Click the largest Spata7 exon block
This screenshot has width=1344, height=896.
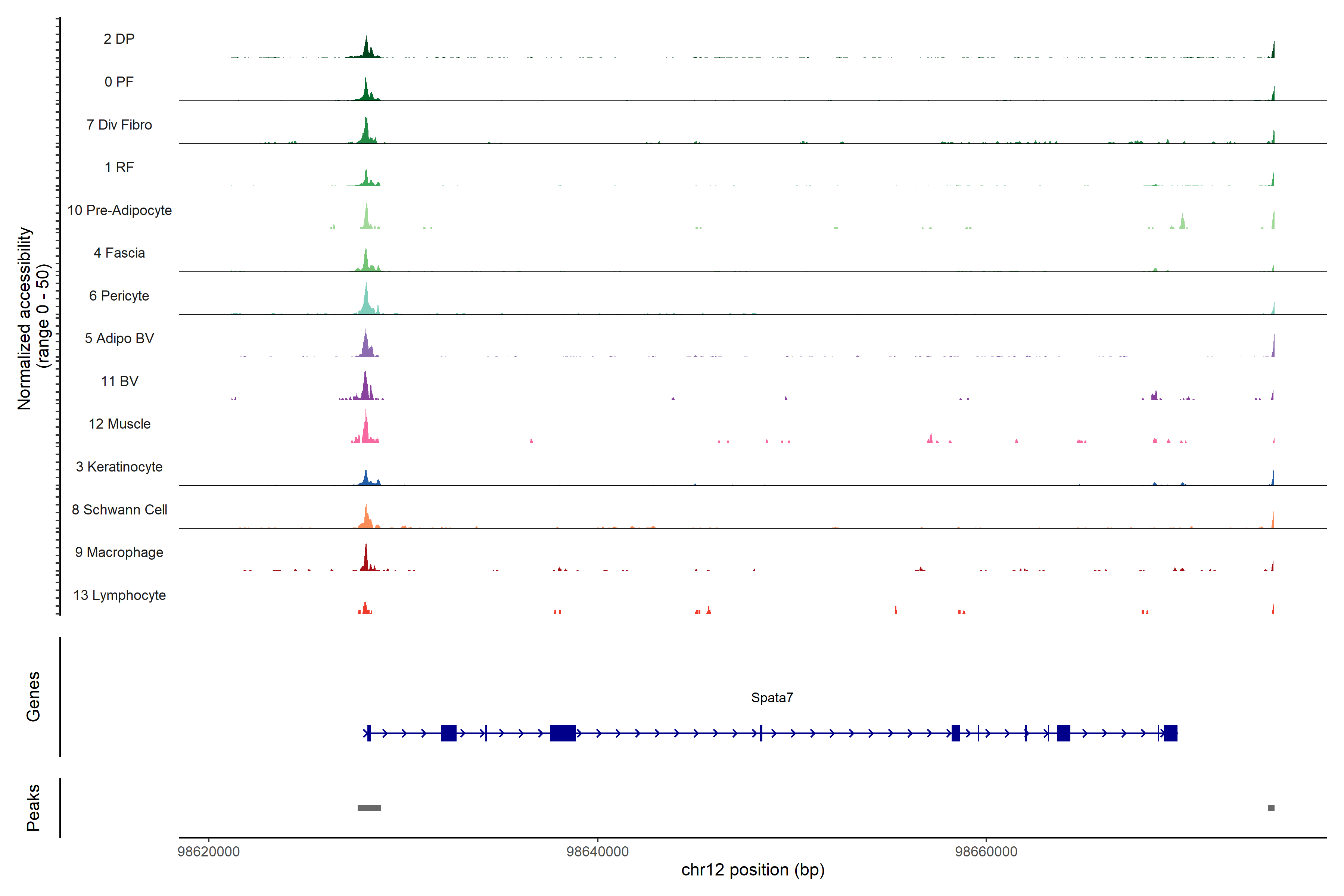(563, 733)
